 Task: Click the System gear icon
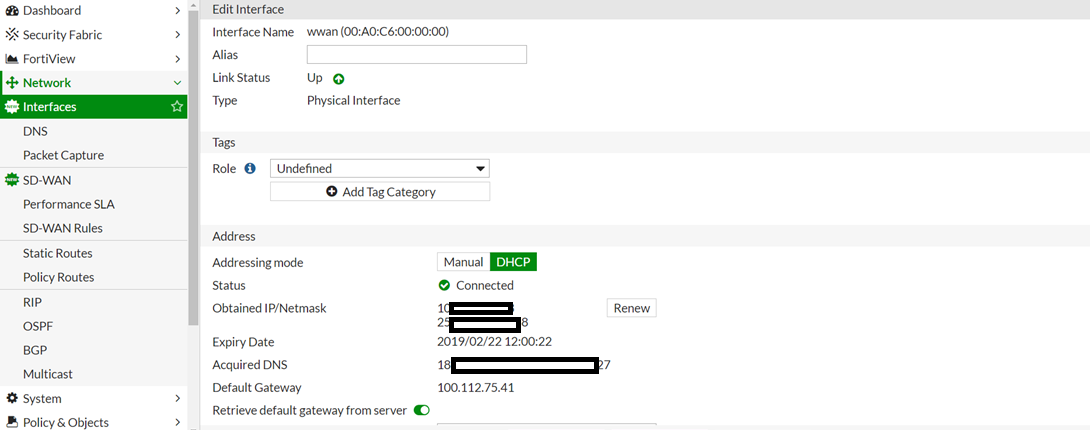pos(13,398)
